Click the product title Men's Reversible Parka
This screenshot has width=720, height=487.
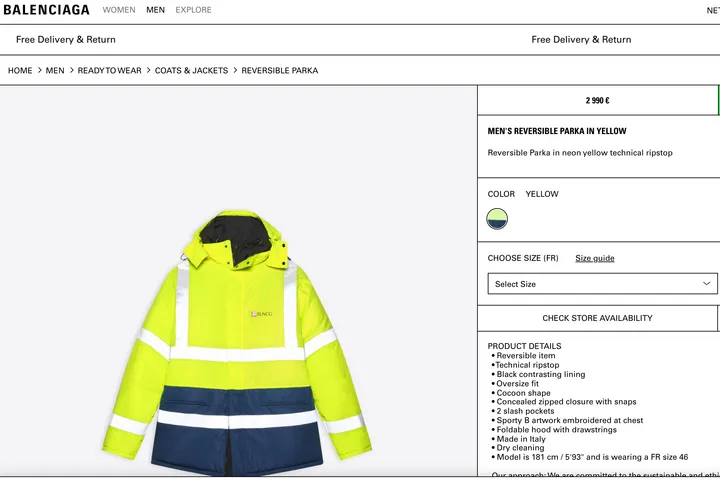557,131
